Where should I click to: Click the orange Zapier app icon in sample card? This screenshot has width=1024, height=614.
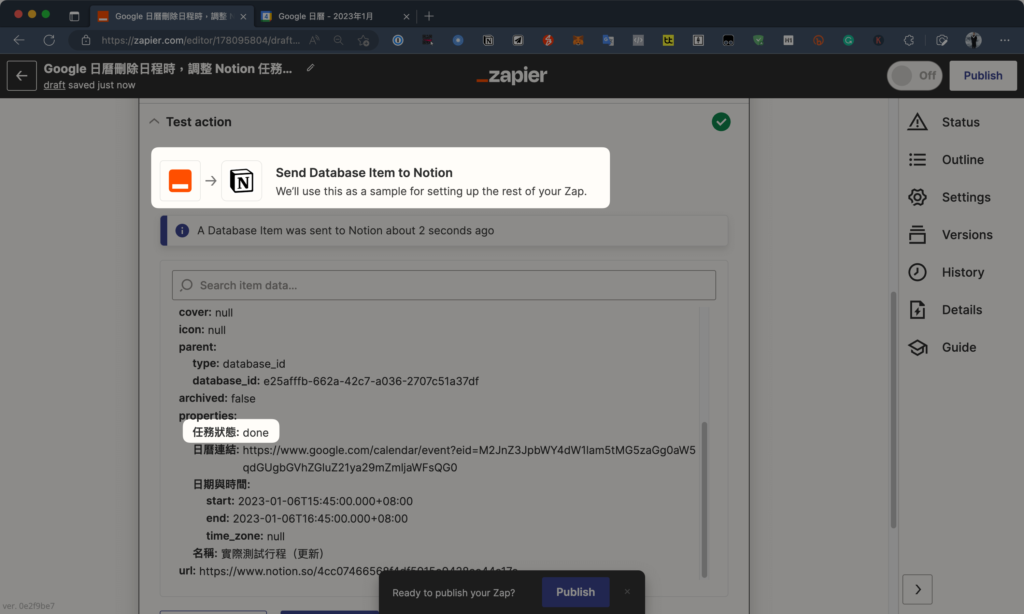coord(180,180)
